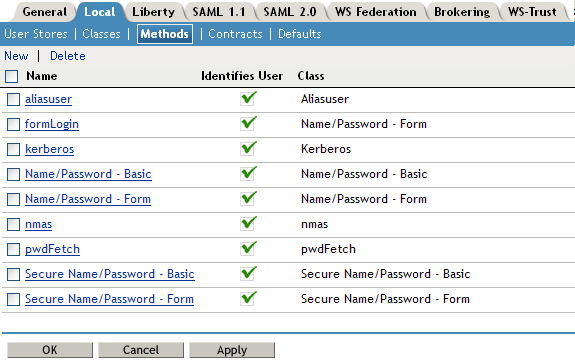Open the aliasuser method link

pyautogui.click(x=48, y=99)
